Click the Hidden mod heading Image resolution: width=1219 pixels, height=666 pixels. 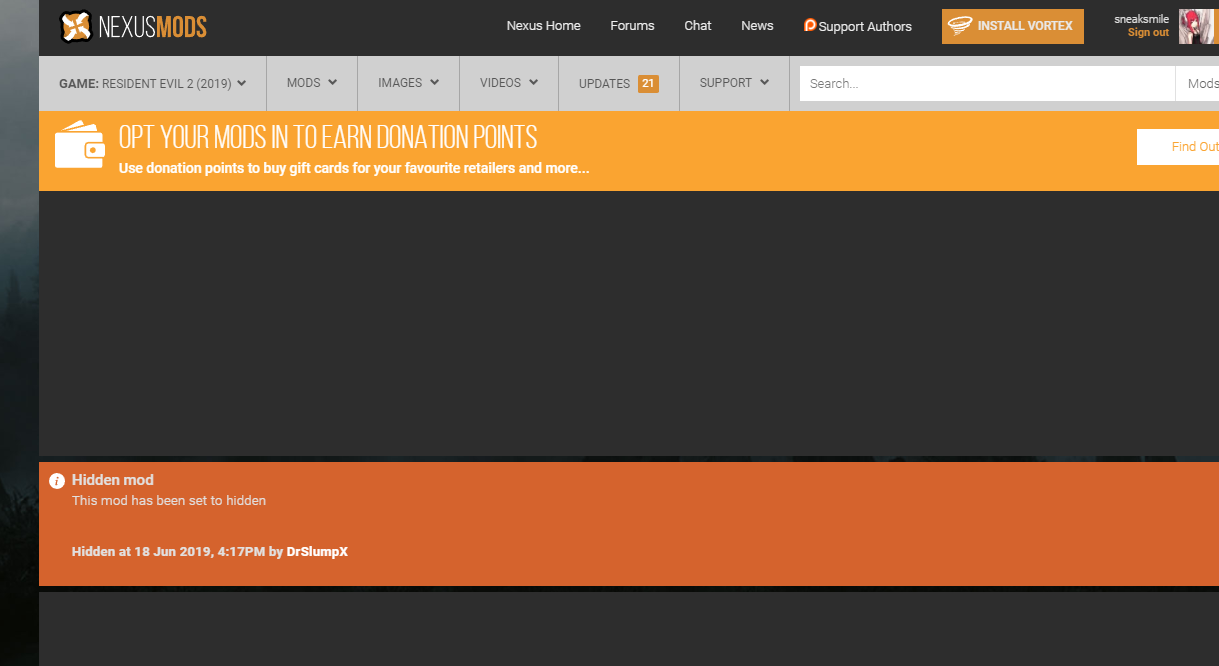(113, 480)
